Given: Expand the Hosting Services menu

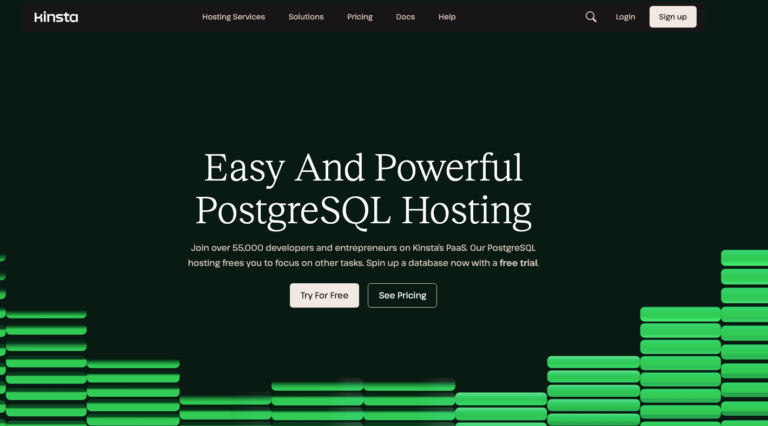Looking at the screenshot, I should [x=233, y=17].
